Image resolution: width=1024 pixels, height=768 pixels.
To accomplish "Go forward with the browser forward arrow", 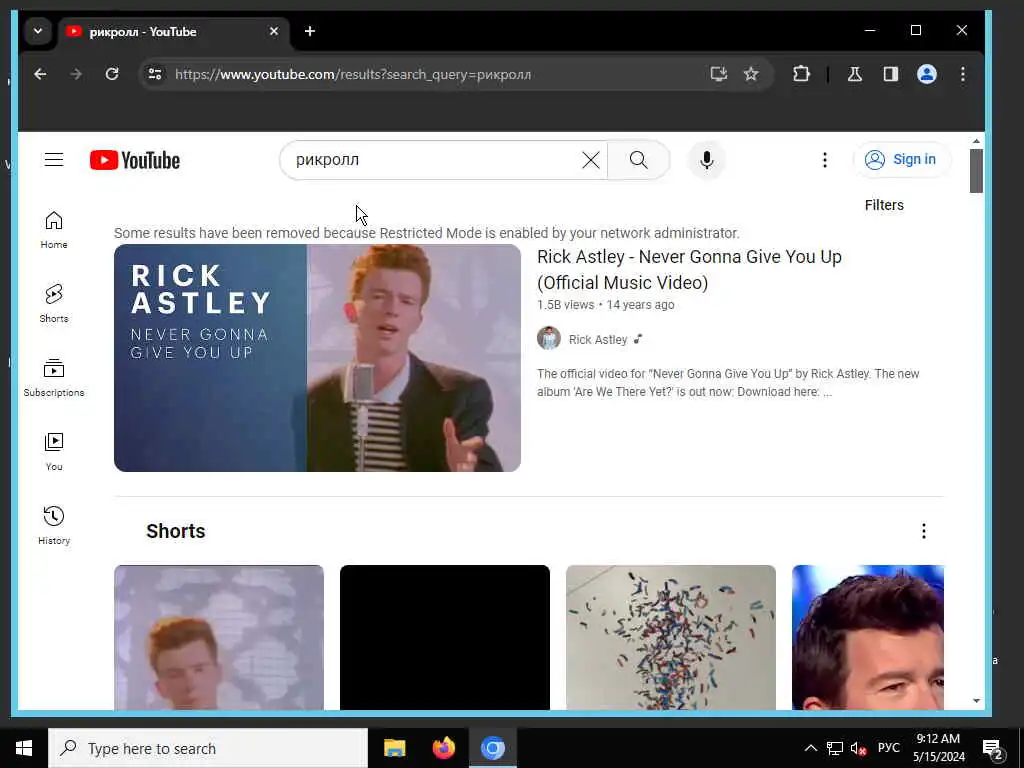I will (76, 74).
